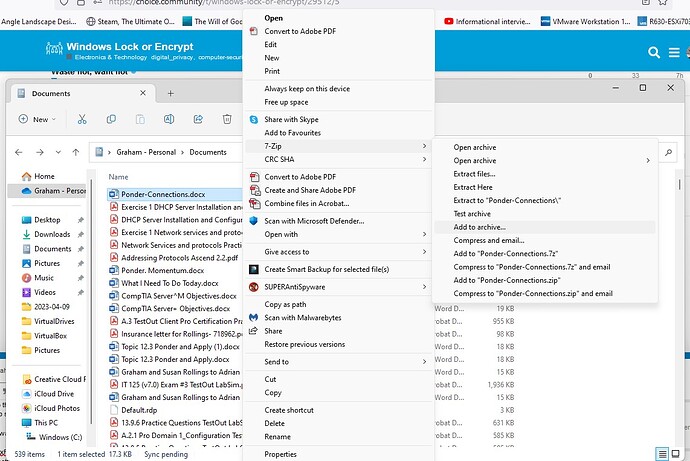Click Create Smart Backup for selected file(s)

pyautogui.click(x=326, y=269)
